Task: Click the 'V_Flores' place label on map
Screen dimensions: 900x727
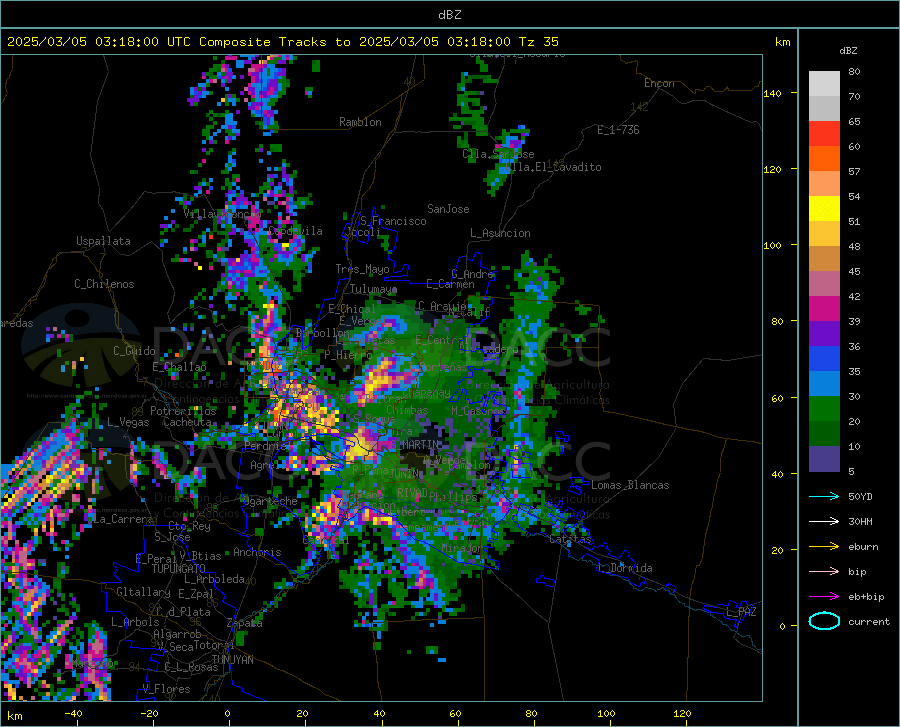Action: point(166,689)
